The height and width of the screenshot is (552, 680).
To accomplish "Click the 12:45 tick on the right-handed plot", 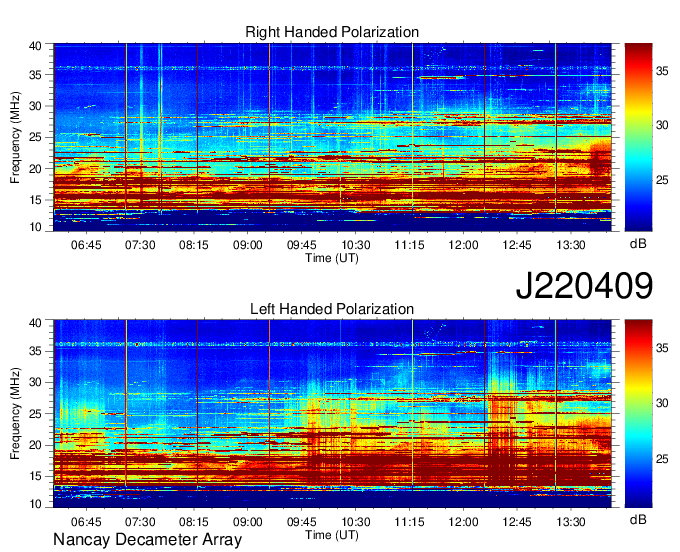I will click(517, 245).
